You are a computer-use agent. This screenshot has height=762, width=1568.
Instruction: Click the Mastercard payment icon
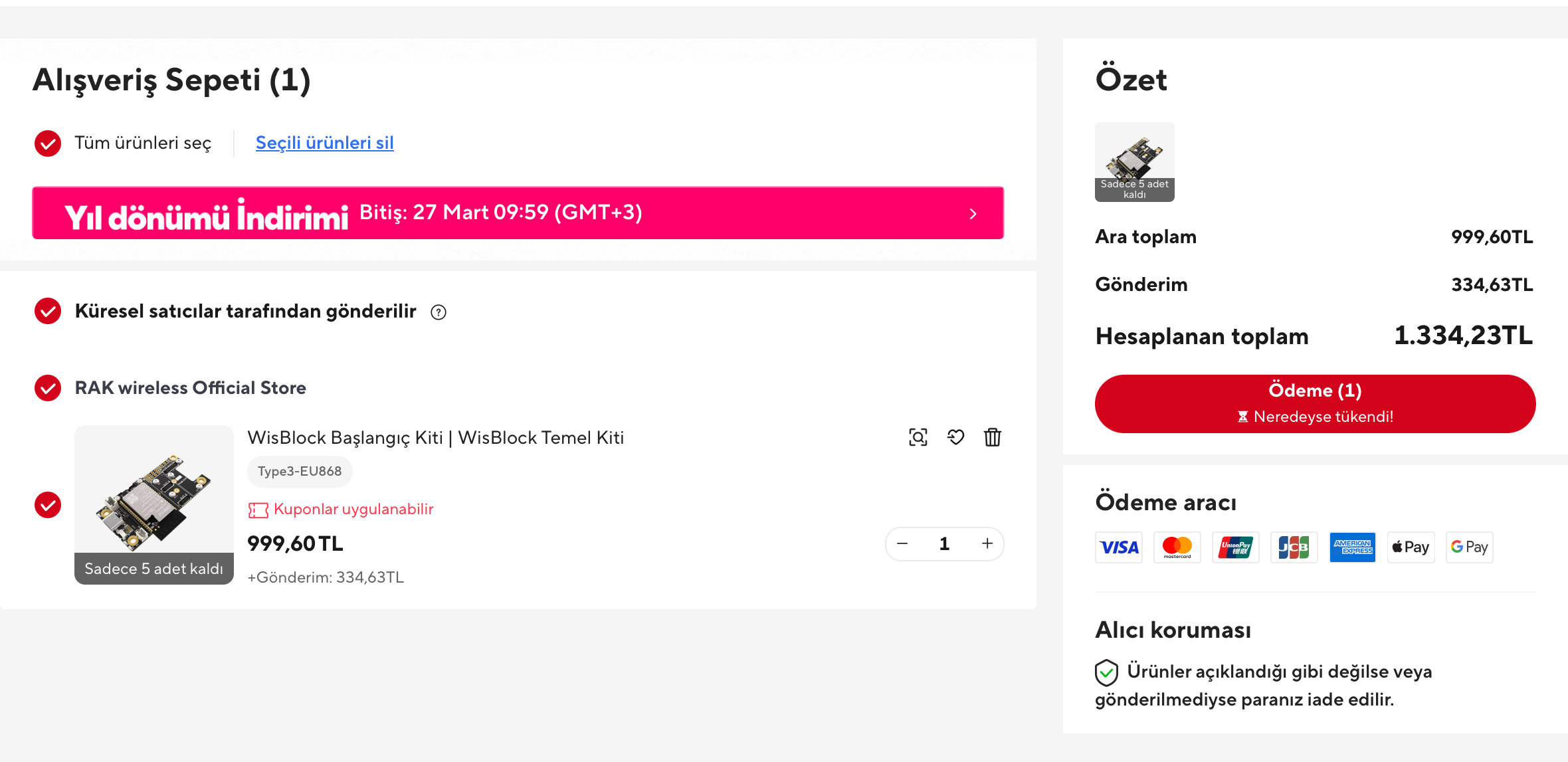point(1177,547)
